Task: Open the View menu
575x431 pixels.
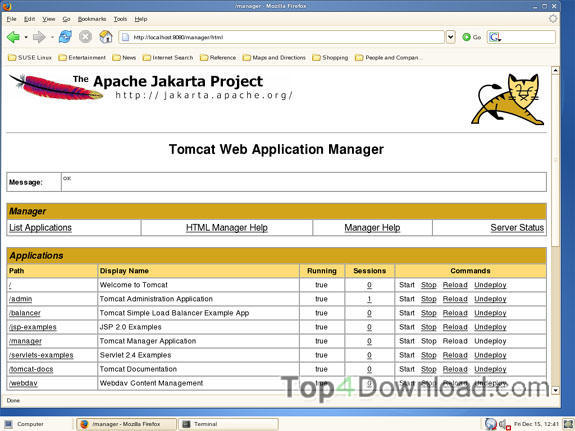Action: (48, 19)
